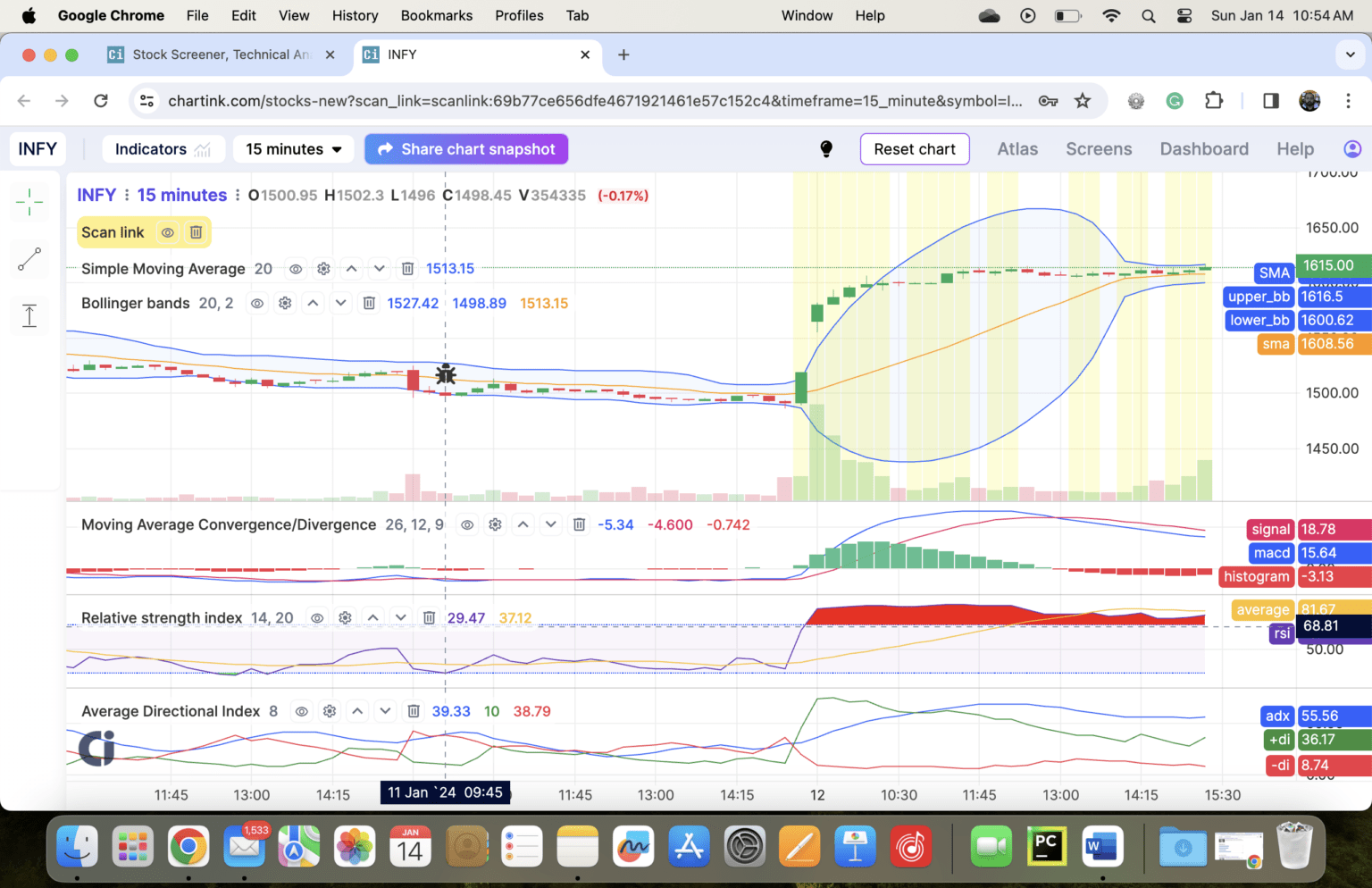Move Bollinger bands up with chevron
Image resolution: width=1372 pixels, height=888 pixels.
(313, 303)
